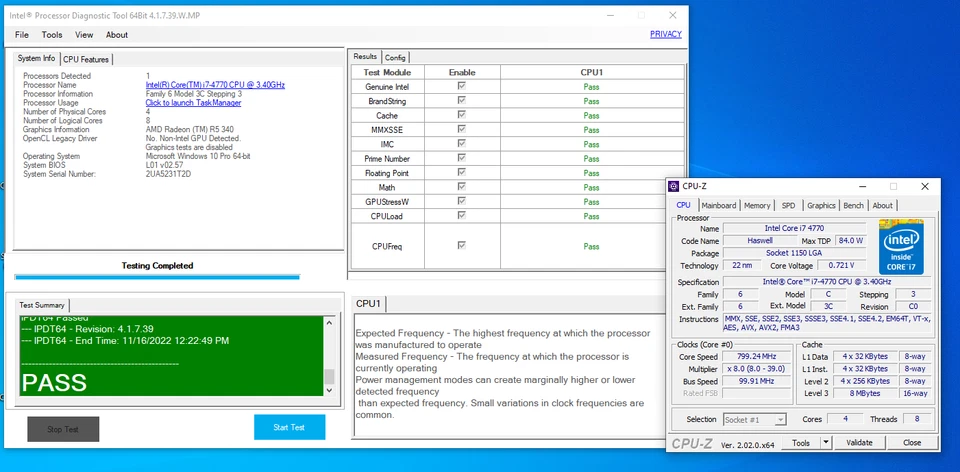Click the Test Summary scrollbar up arrow
This screenshot has height=472, width=960.
click(x=329, y=323)
